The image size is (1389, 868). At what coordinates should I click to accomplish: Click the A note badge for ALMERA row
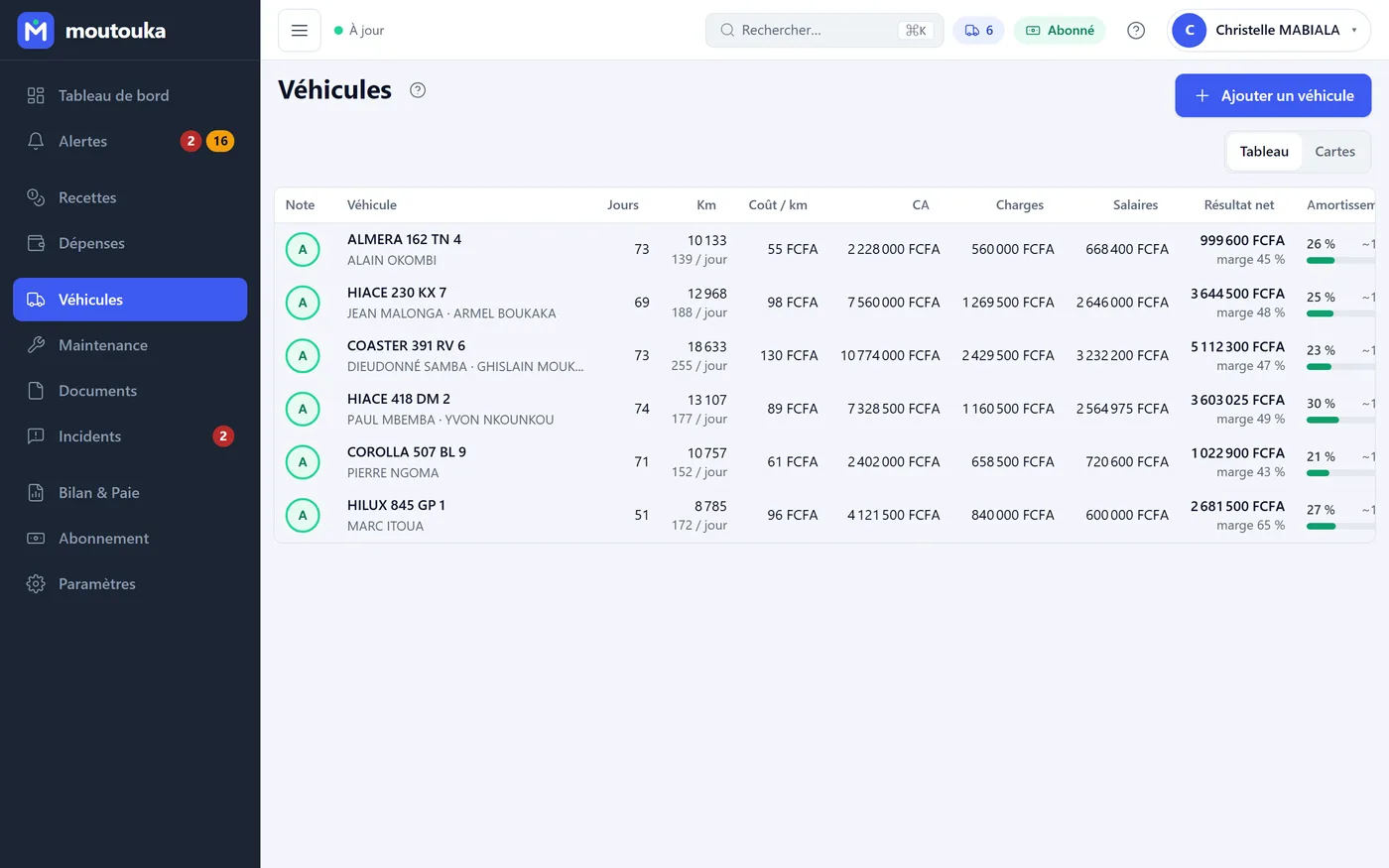(x=303, y=250)
